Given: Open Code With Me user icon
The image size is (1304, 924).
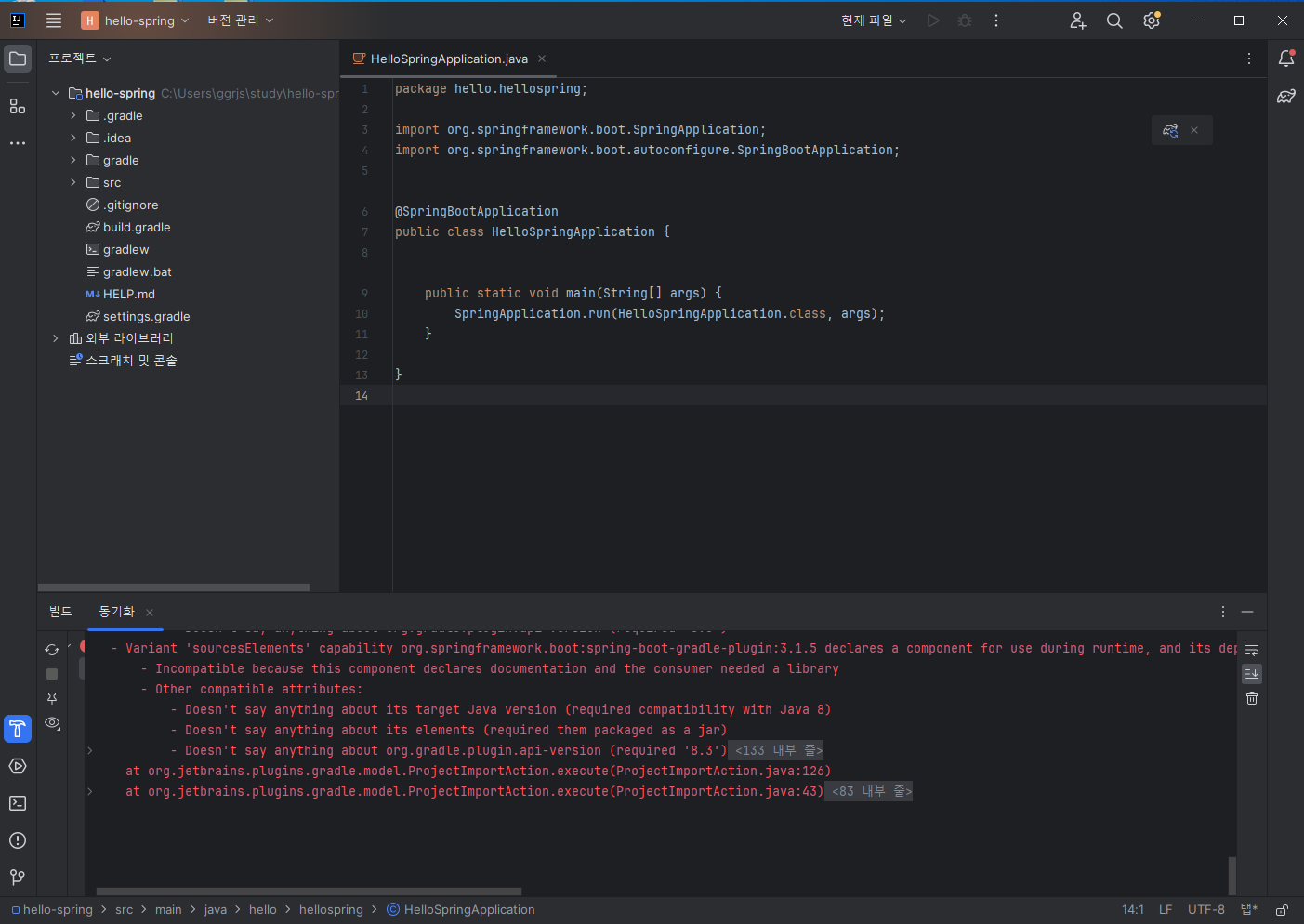Looking at the screenshot, I should click(x=1078, y=20).
